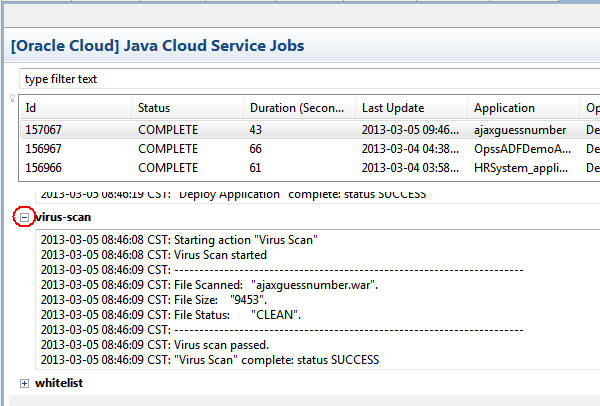Select job row 156966

(45, 166)
